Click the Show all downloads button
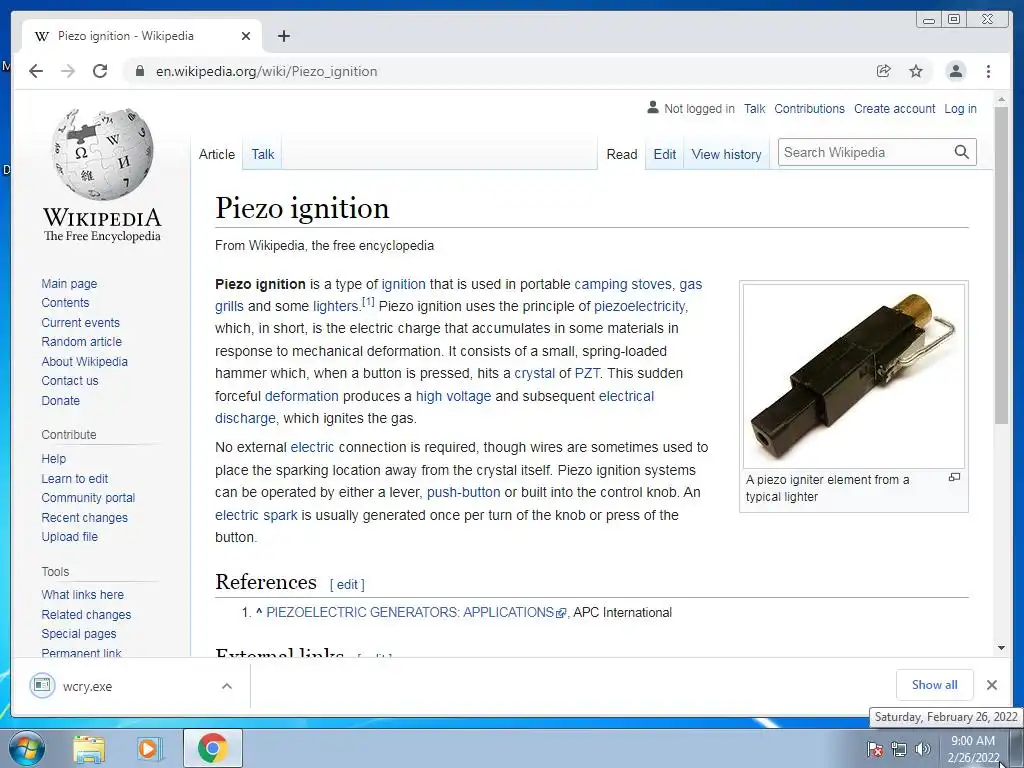The width and height of the screenshot is (1024, 768). coord(935,685)
